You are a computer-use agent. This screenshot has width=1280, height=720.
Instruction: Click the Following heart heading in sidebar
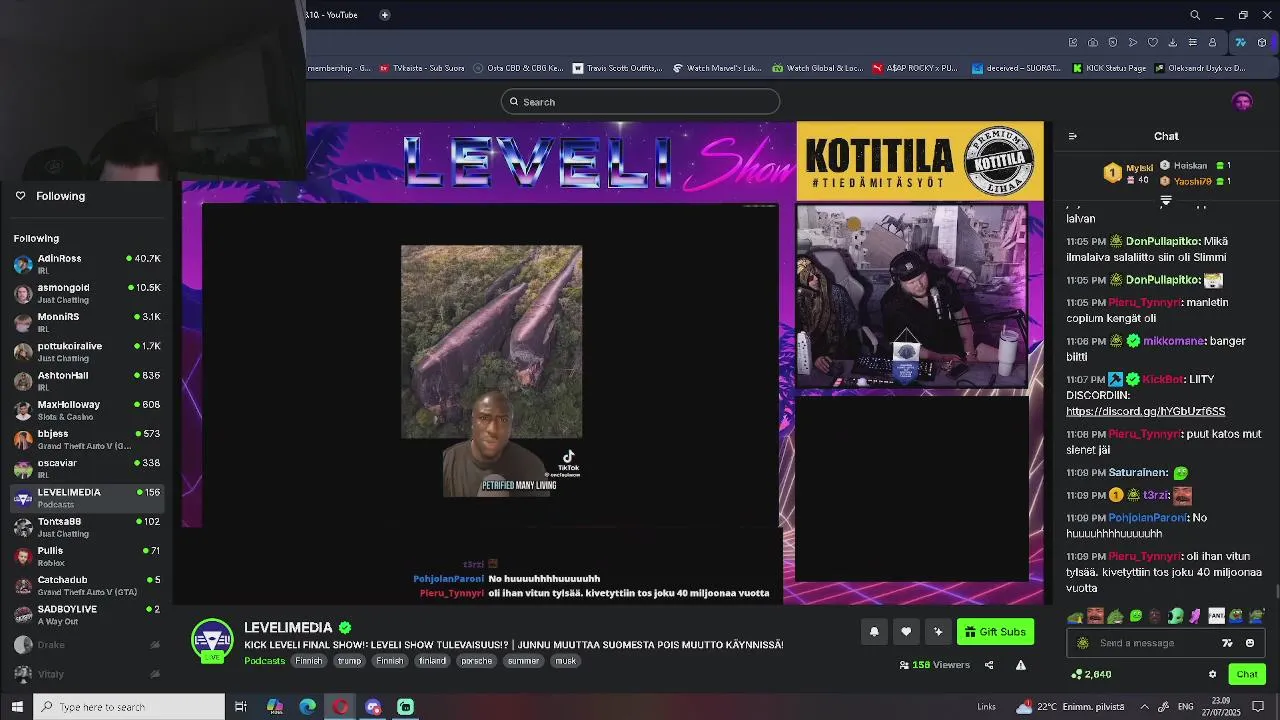point(50,196)
